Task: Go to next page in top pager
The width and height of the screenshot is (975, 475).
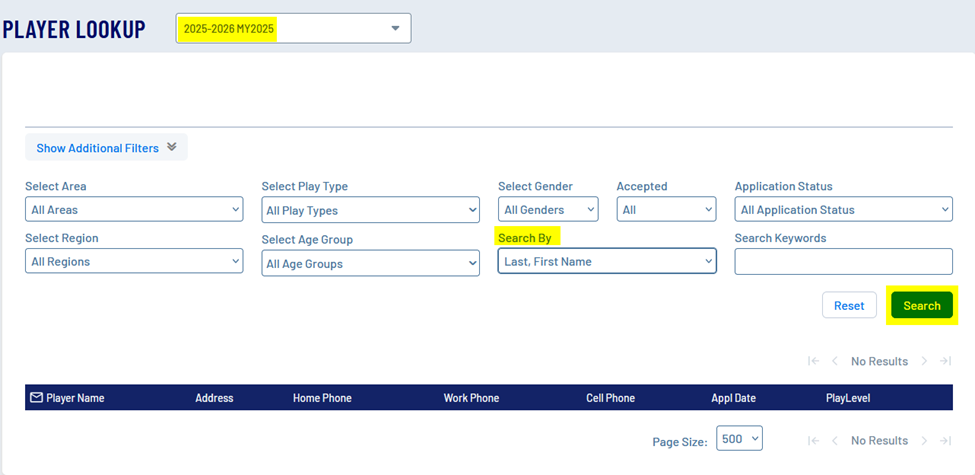Action: (924, 361)
